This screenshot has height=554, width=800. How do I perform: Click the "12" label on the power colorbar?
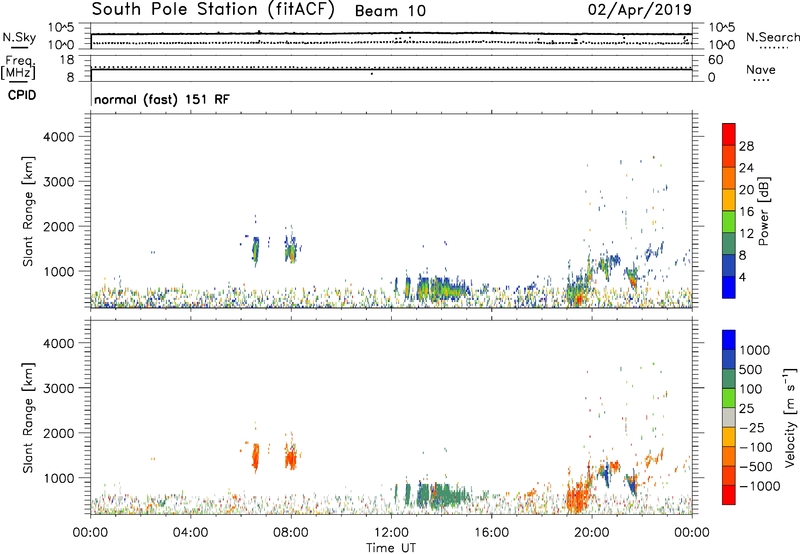coord(746,234)
